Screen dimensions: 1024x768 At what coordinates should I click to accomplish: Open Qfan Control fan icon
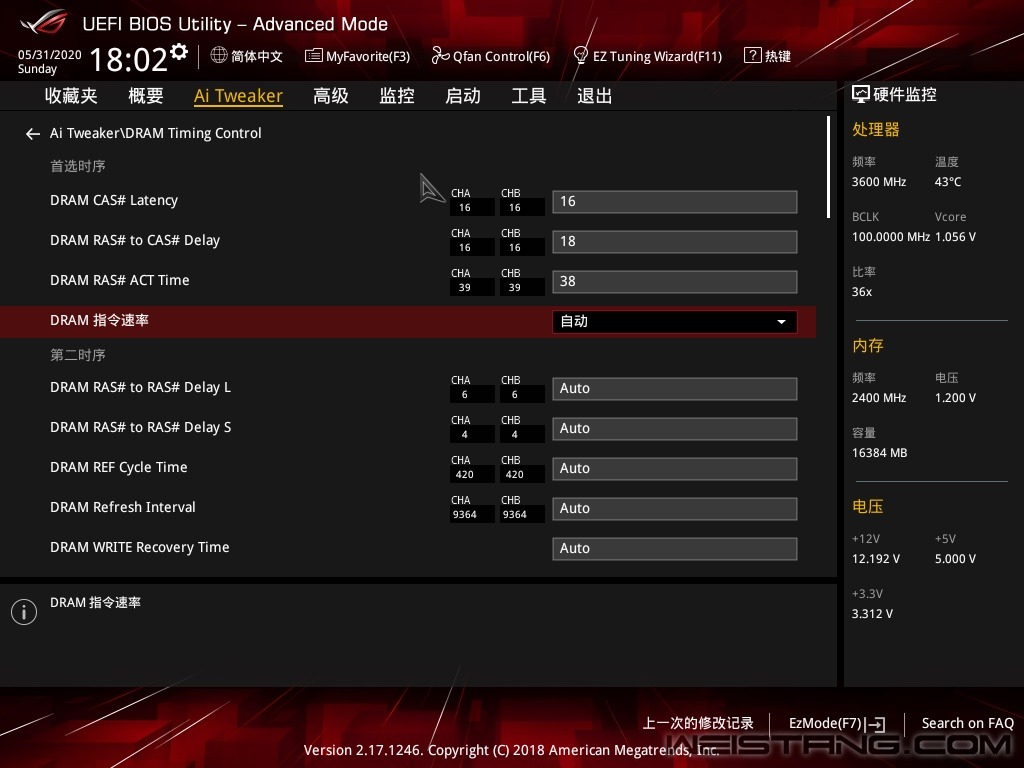pos(440,56)
